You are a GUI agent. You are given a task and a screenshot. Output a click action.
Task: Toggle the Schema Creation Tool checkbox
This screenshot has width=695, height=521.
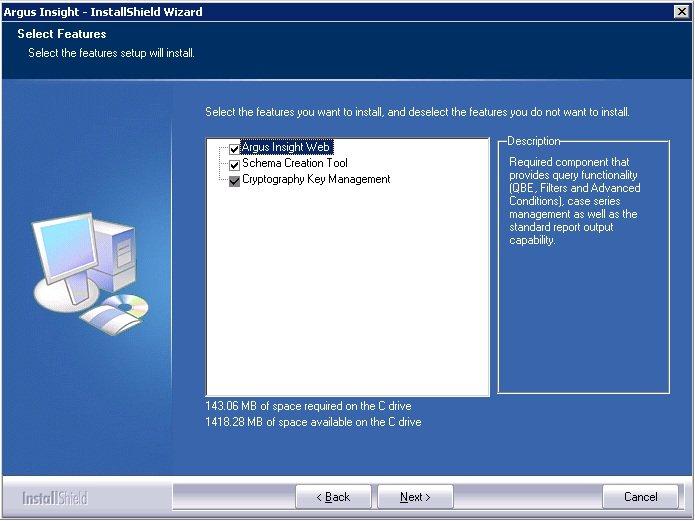point(234,165)
